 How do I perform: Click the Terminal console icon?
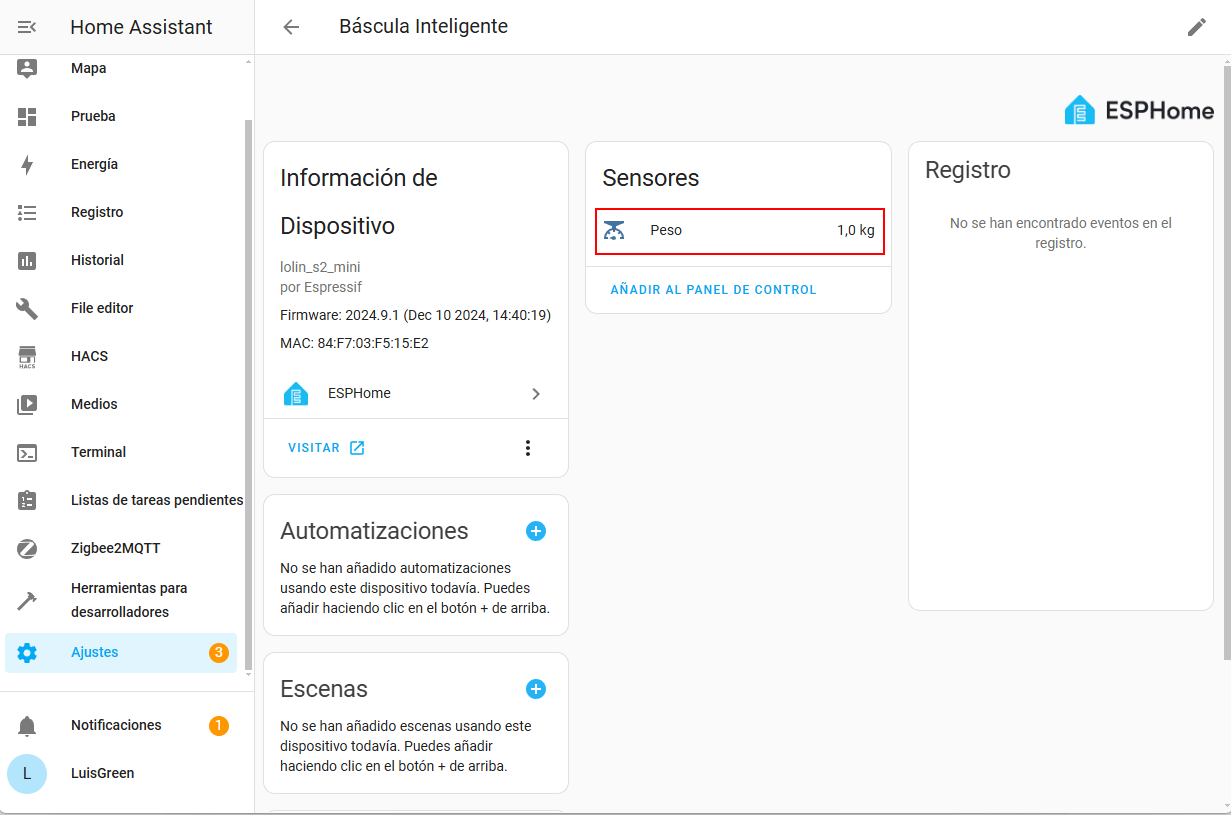click(27, 452)
